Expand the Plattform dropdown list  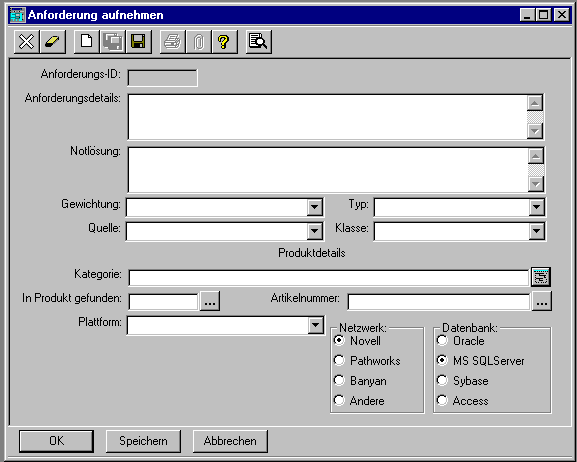click(x=315, y=325)
